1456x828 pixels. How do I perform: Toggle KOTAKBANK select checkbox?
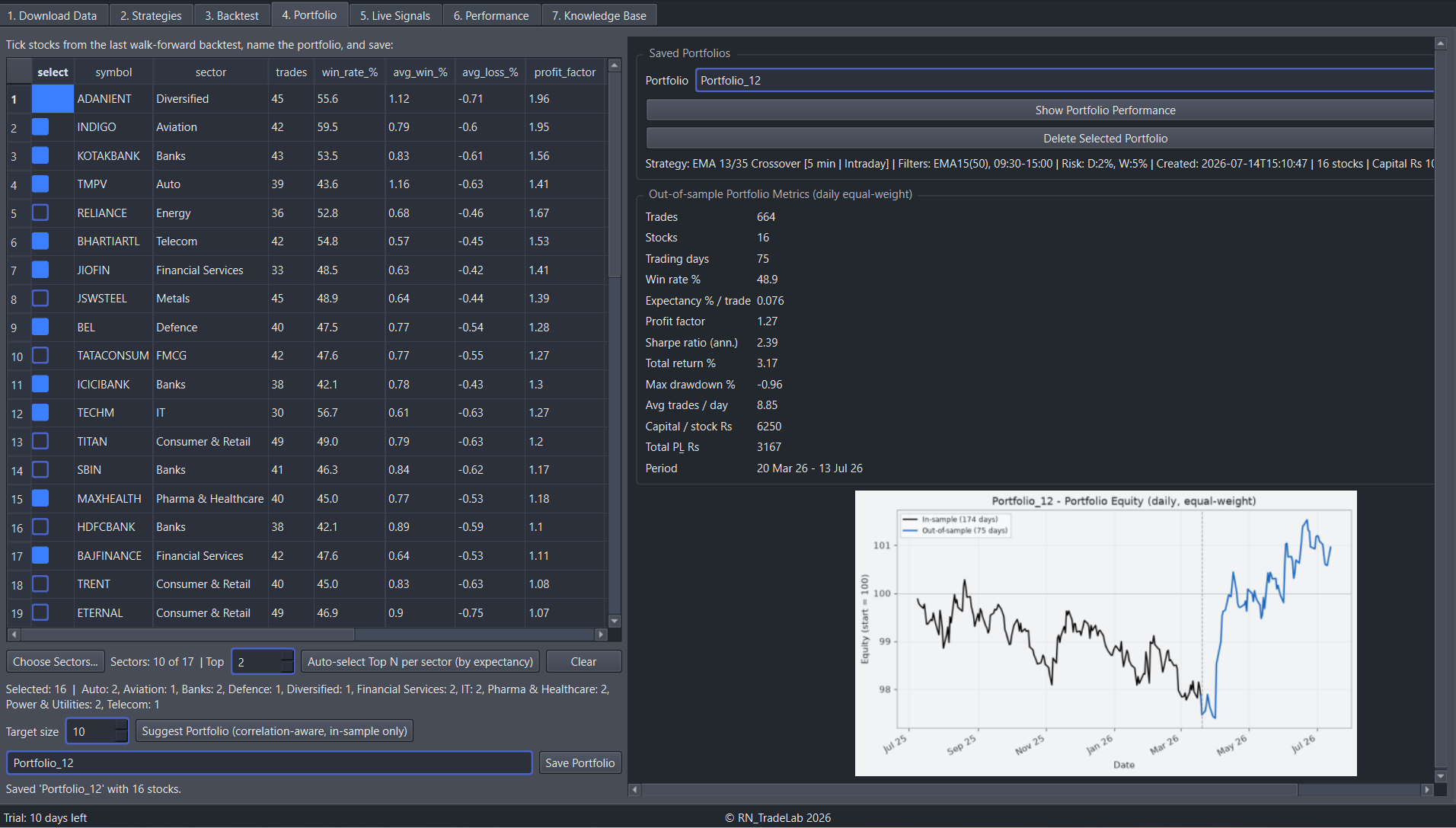click(40, 156)
